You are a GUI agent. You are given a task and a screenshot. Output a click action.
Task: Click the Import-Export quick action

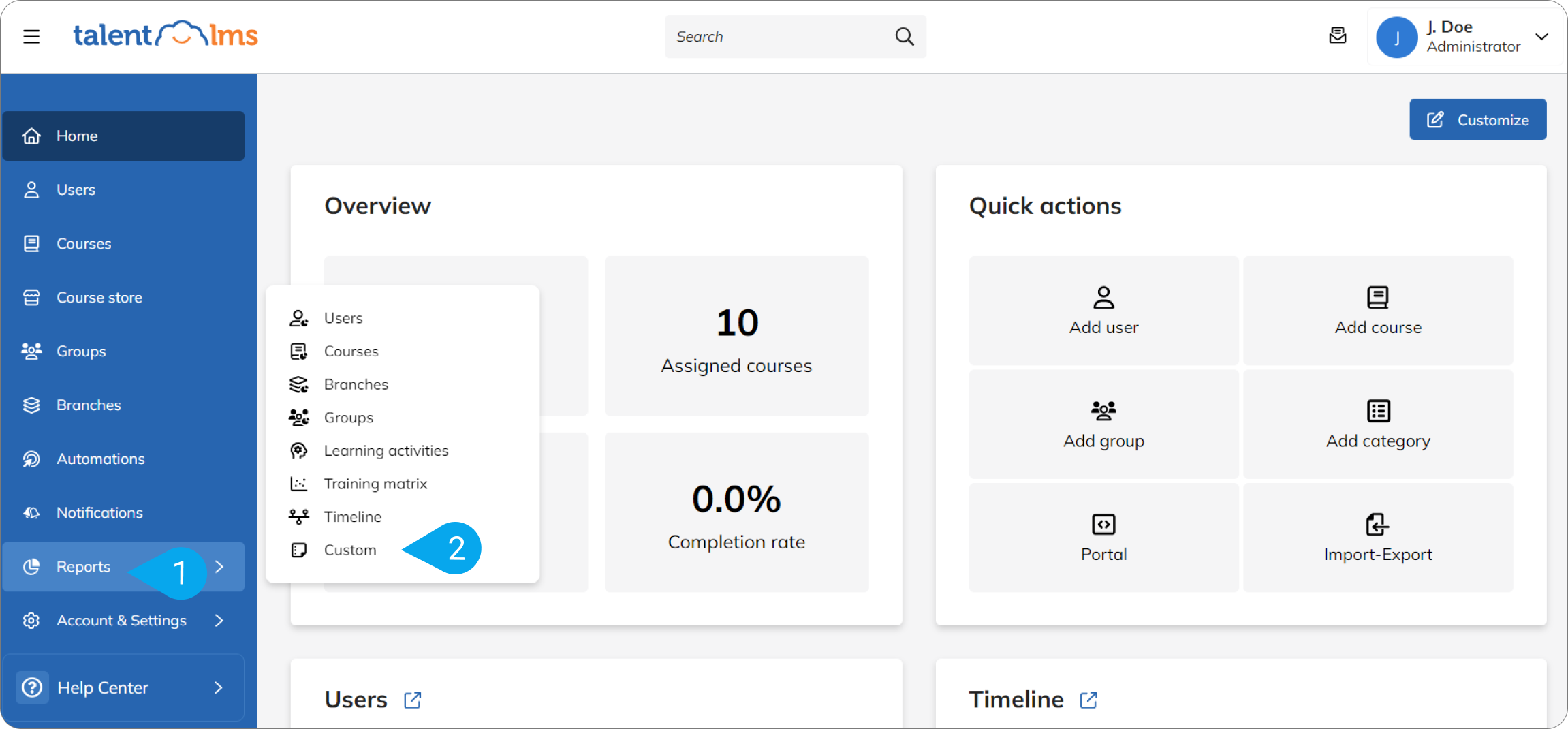click(x=1378, y=538)
